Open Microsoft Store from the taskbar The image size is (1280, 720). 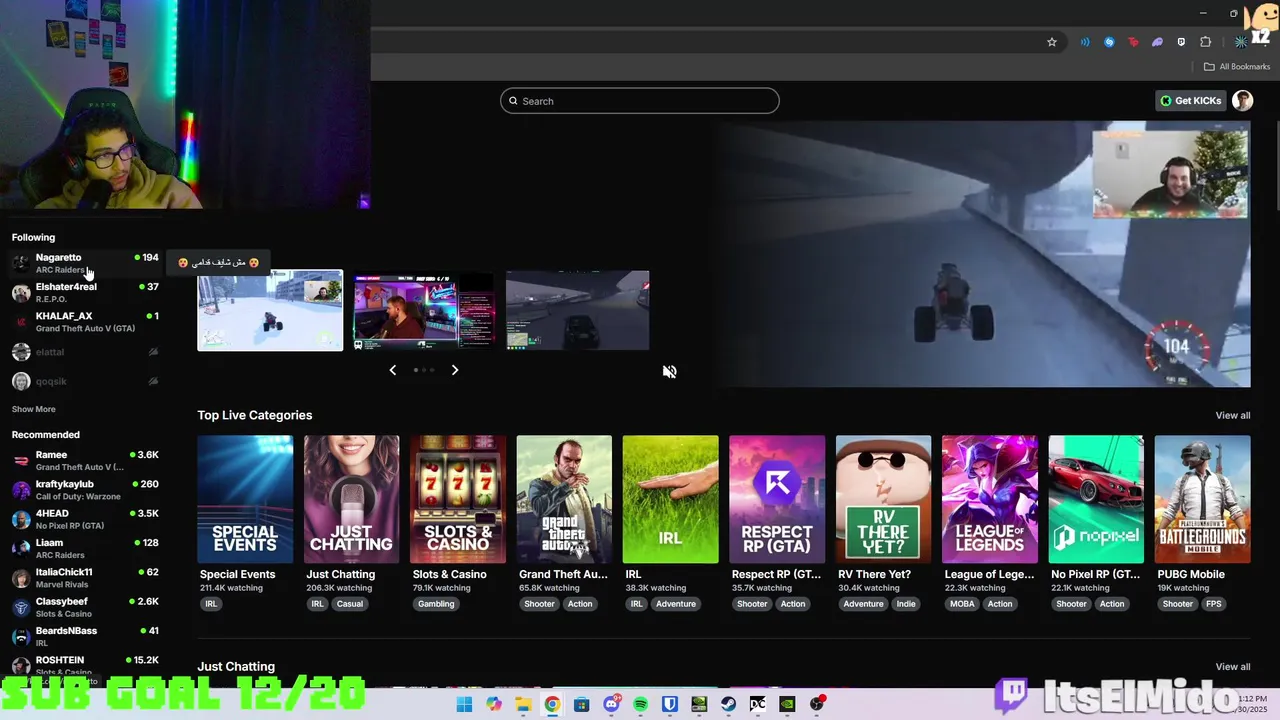pos(582,704)
